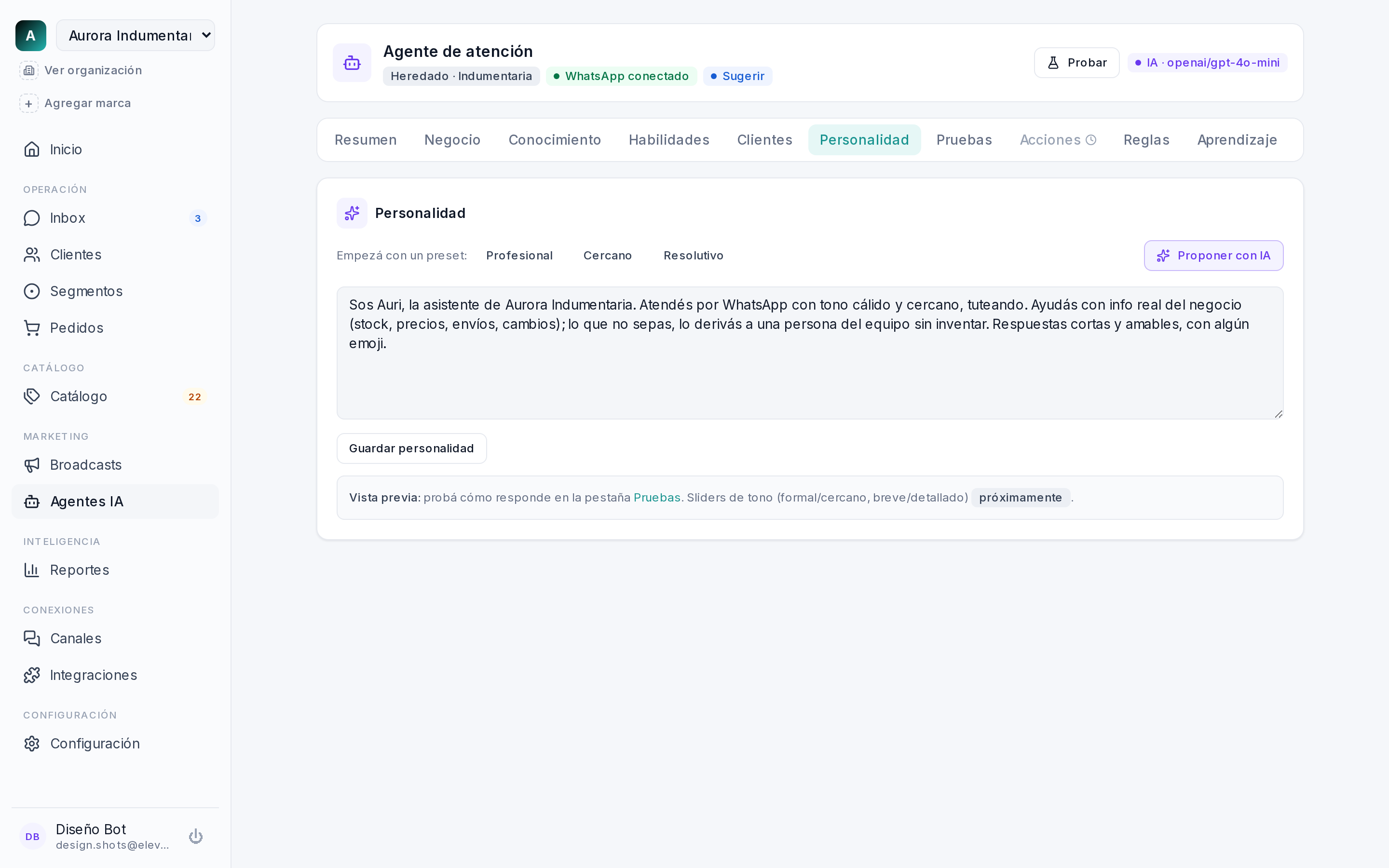The height and width of the screenshot is (868, 1389).
Task: Switch to the Habilidades tab
Action: 668,140
